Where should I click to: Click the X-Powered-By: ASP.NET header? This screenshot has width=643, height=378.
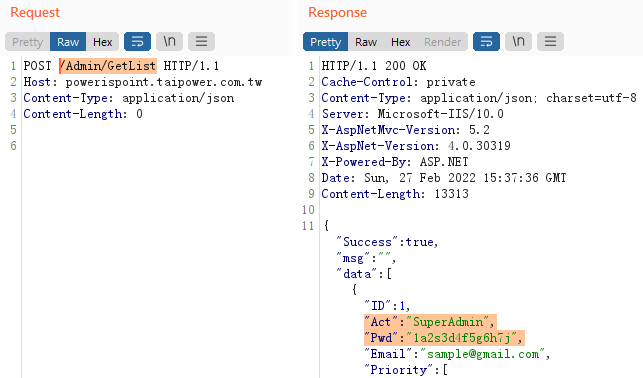[395, 162]
